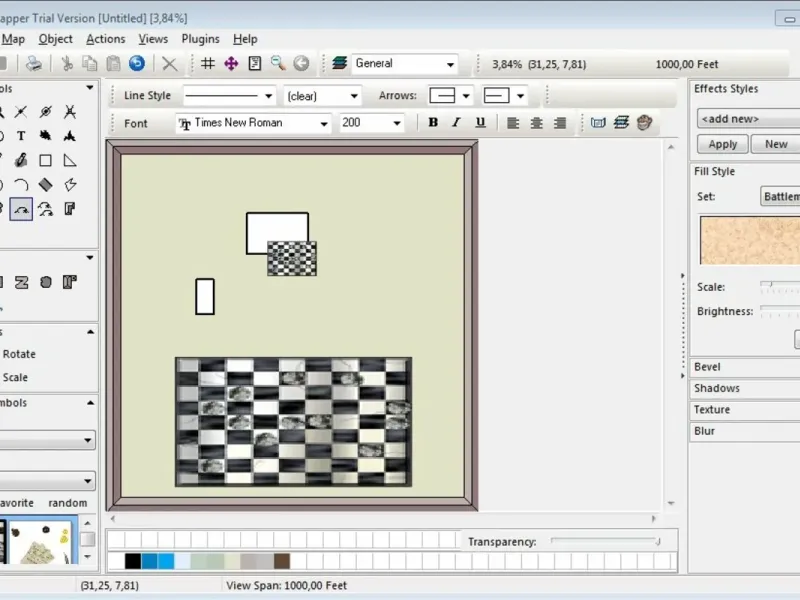The image size is (800, 600).
Task: Pick the black color swatch
Action: [133, 561]
